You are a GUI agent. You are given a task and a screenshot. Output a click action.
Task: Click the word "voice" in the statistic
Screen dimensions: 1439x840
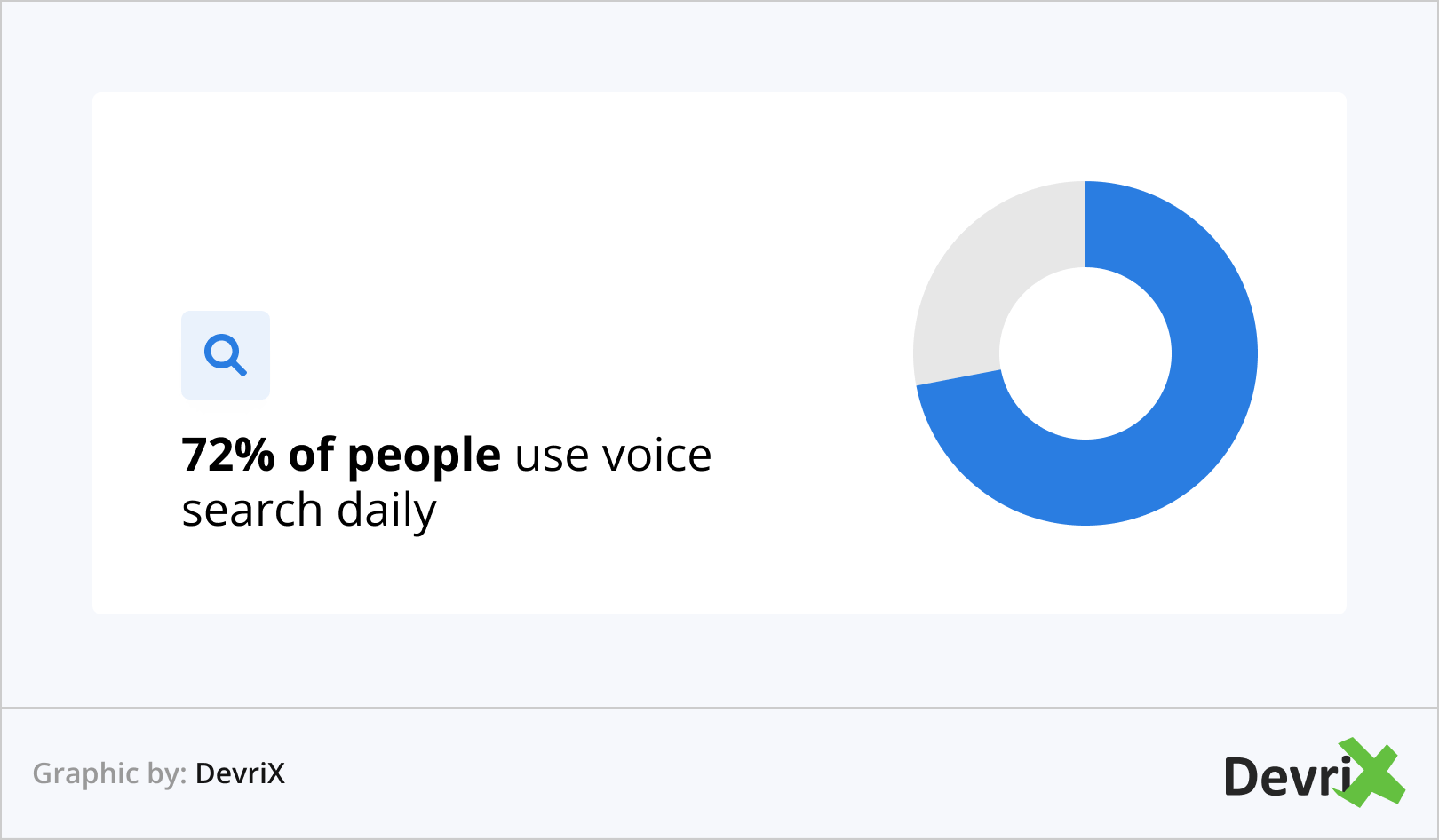[x=656, y=455]
